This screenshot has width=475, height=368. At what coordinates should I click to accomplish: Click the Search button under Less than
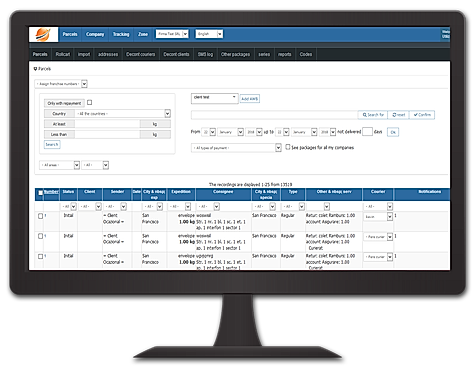pyautogui.click(x=52, y=145)
